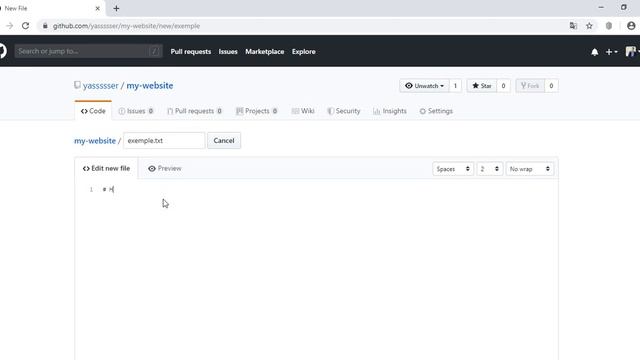The height and width of the screenshot is (360, 640).
Task: Click the fork count 0
Action: 551,86
